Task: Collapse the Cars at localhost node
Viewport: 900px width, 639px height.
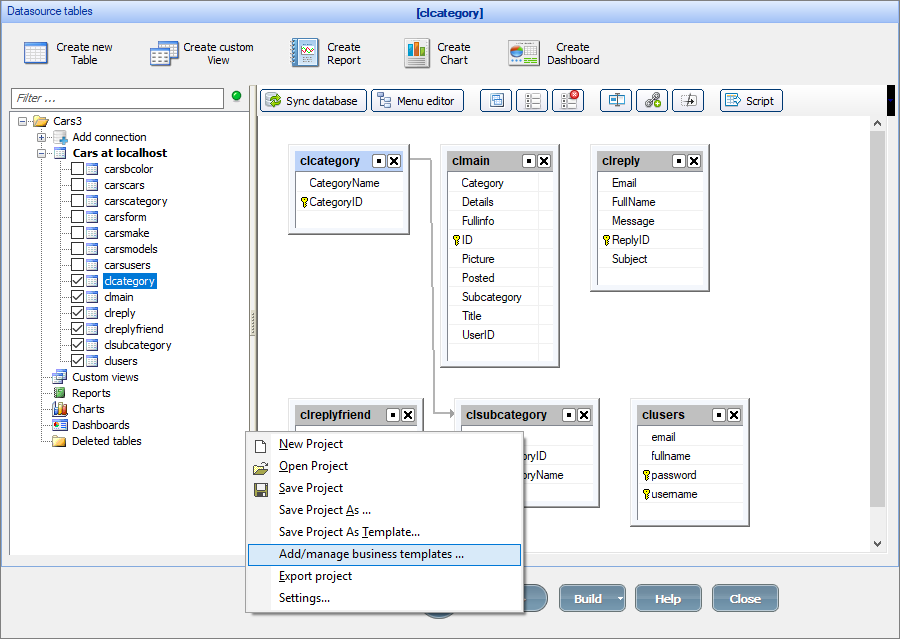Action: click(x=42, y=153)
